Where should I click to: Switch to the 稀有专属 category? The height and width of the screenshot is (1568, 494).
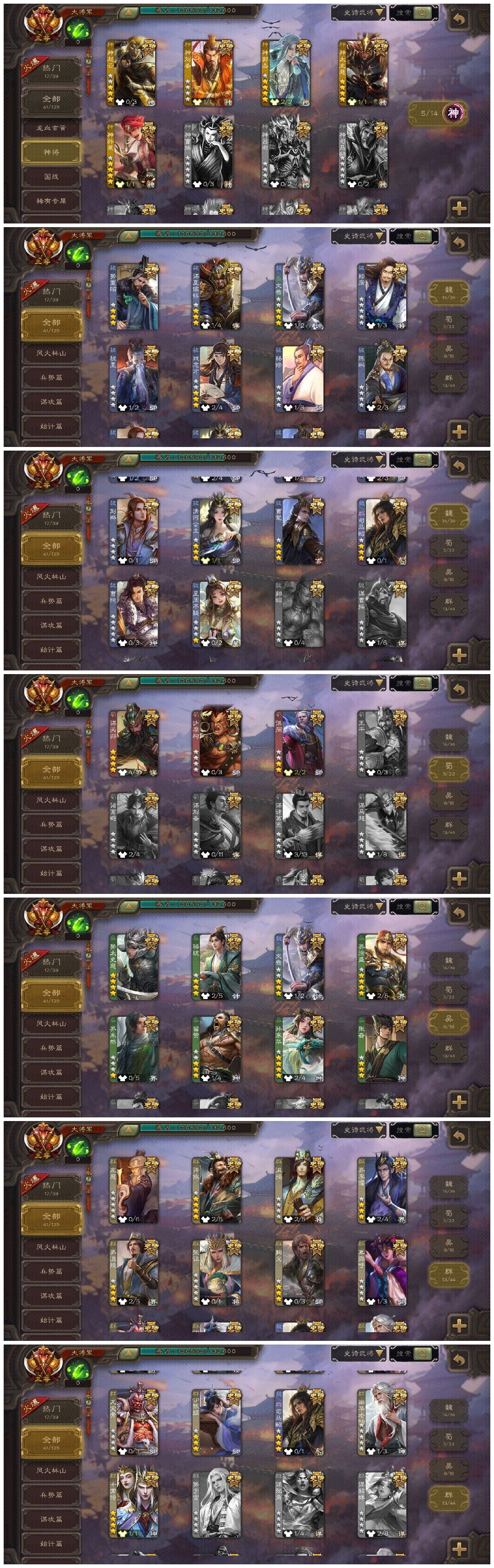coord(51,201)
